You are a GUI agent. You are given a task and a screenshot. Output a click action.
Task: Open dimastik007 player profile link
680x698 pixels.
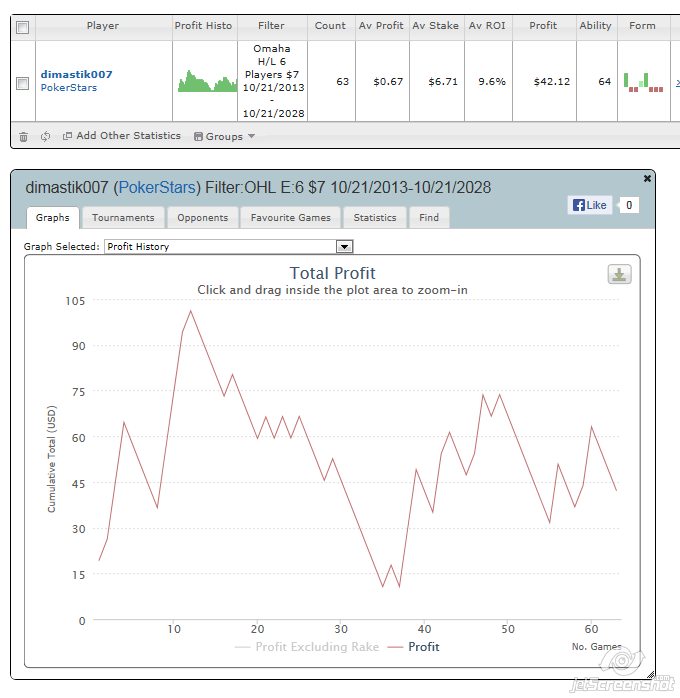77,74
